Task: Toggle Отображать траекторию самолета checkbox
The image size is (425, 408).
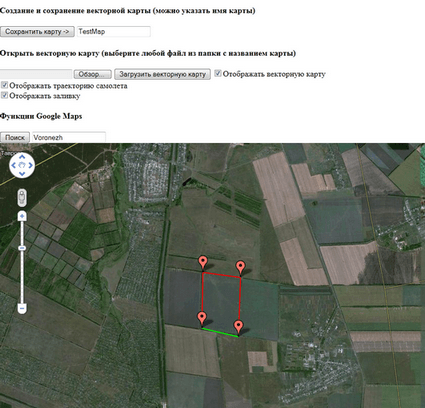Action: pos(4,85)
